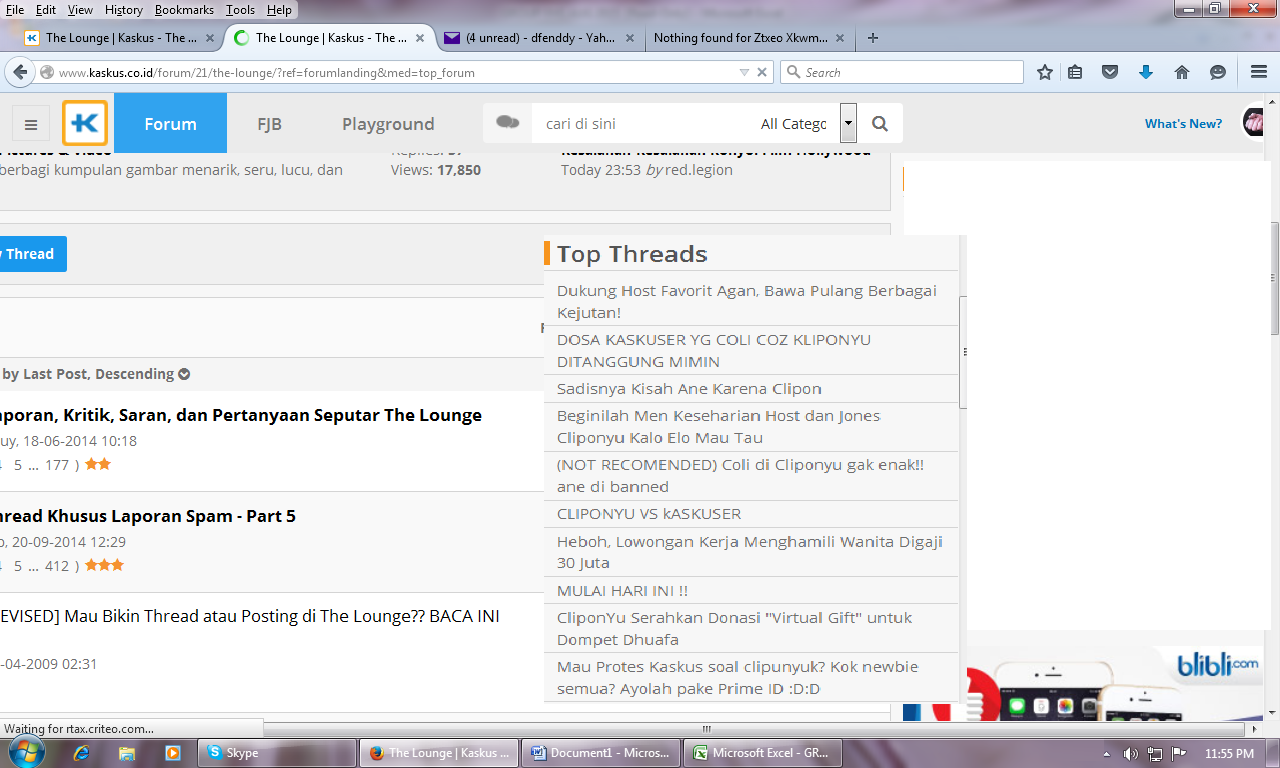Toggle the Last Post, Descending sort chevron
Image resolution: width=1280 pixels, height=768 pixels.
(184, 374)
